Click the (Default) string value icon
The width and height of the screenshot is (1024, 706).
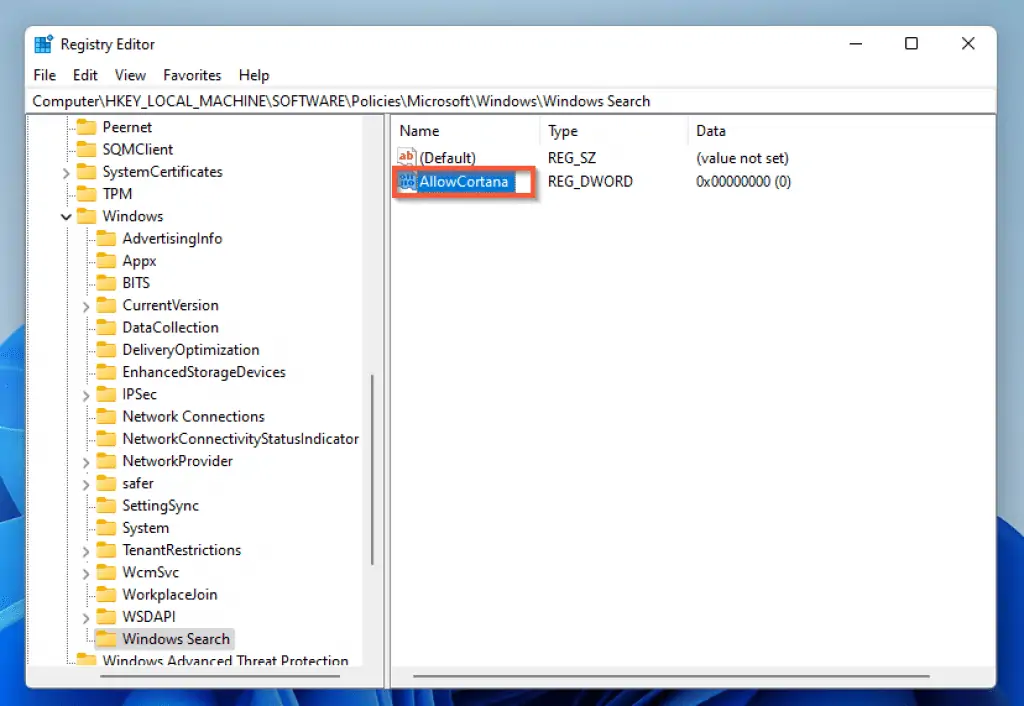(x=407, y=158)
